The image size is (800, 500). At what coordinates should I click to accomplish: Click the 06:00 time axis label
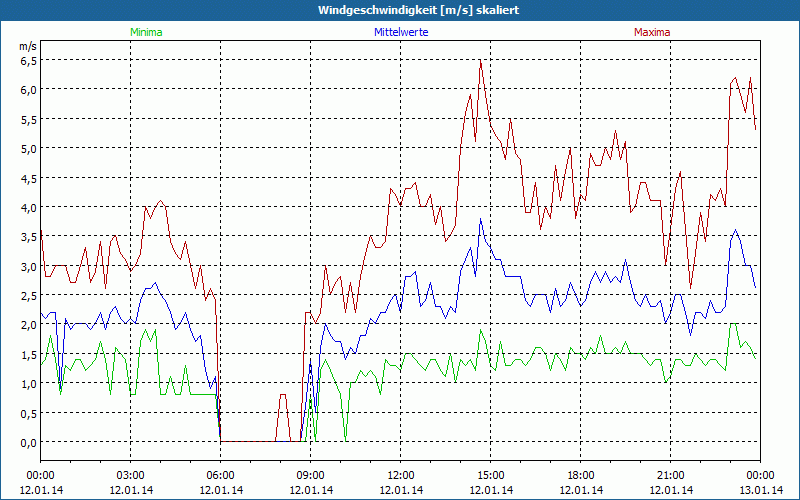point(220,476)
